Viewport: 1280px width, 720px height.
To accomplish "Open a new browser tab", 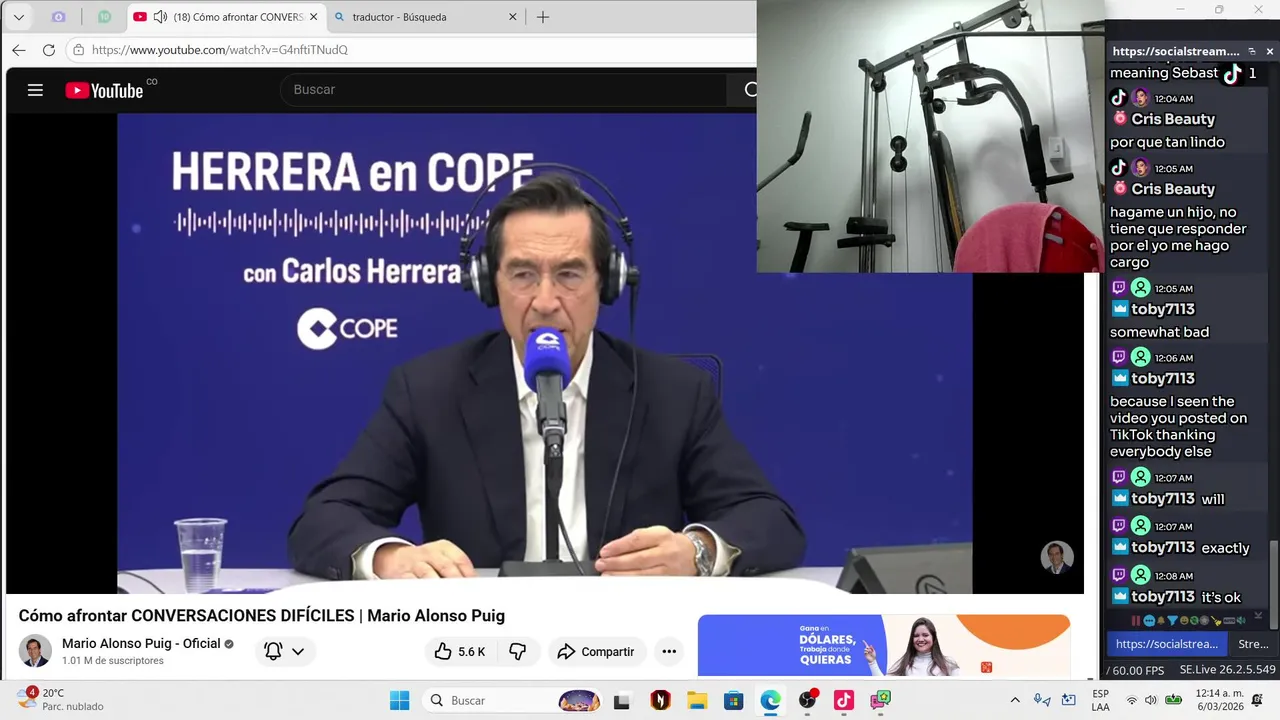I will coord(543,17).
